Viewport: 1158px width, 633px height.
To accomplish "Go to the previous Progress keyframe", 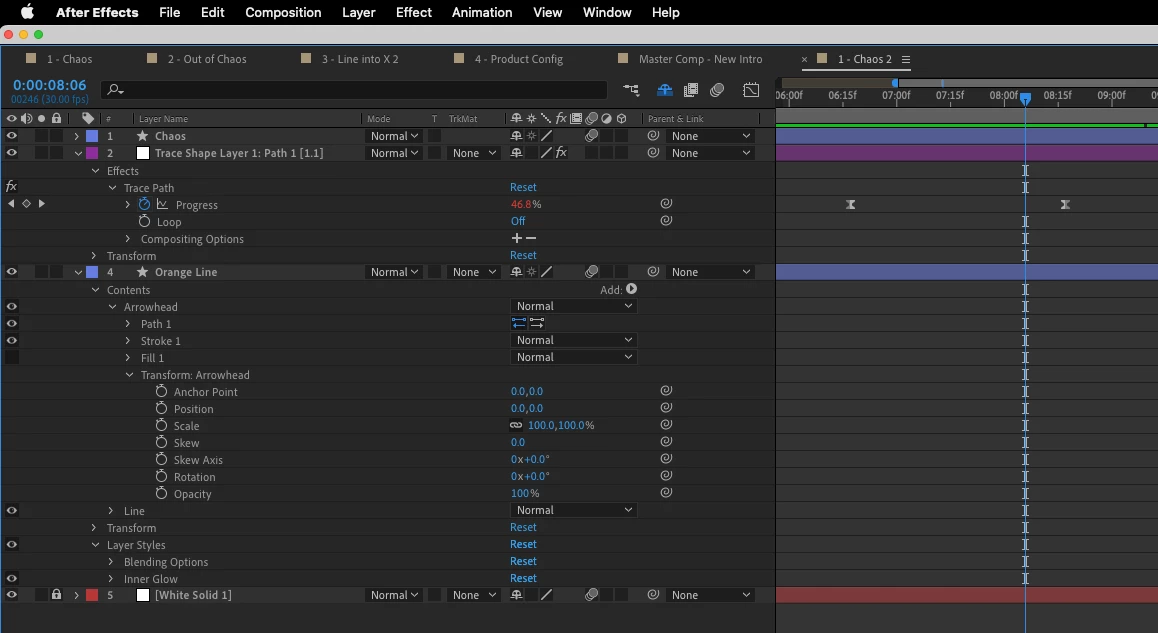I will 10,204.
